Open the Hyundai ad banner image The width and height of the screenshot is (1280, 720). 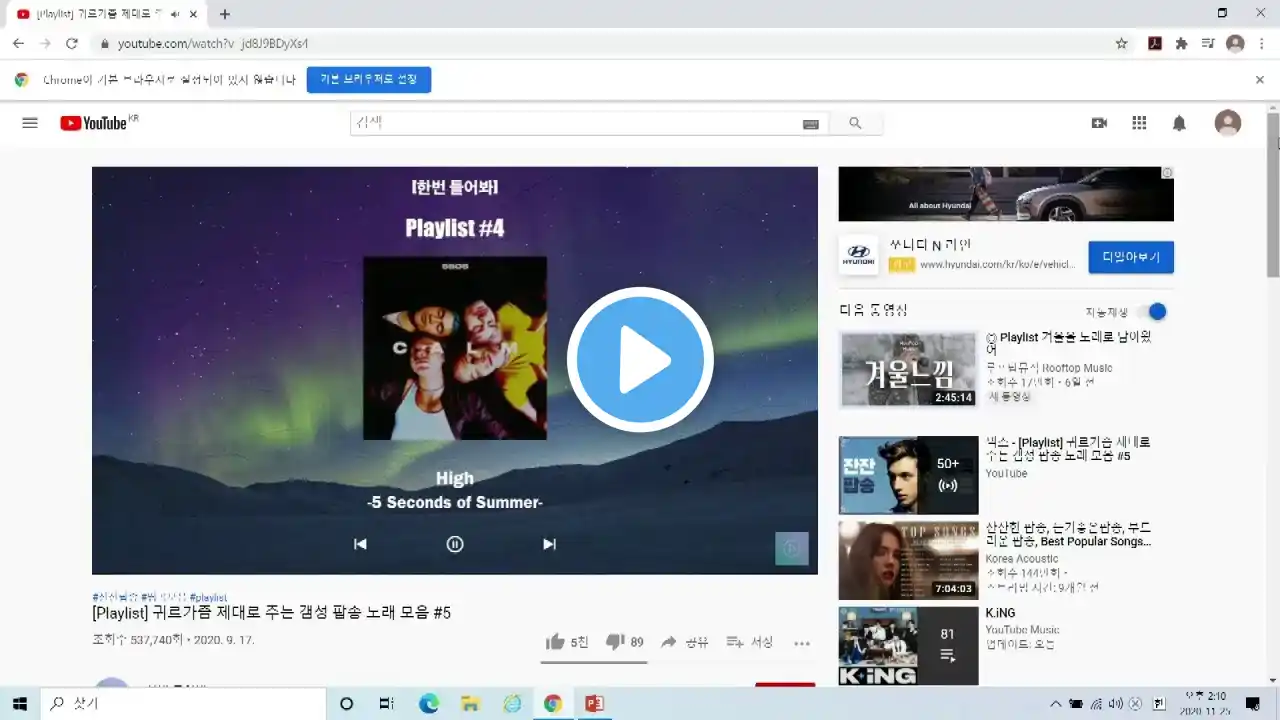[1006, 194]
